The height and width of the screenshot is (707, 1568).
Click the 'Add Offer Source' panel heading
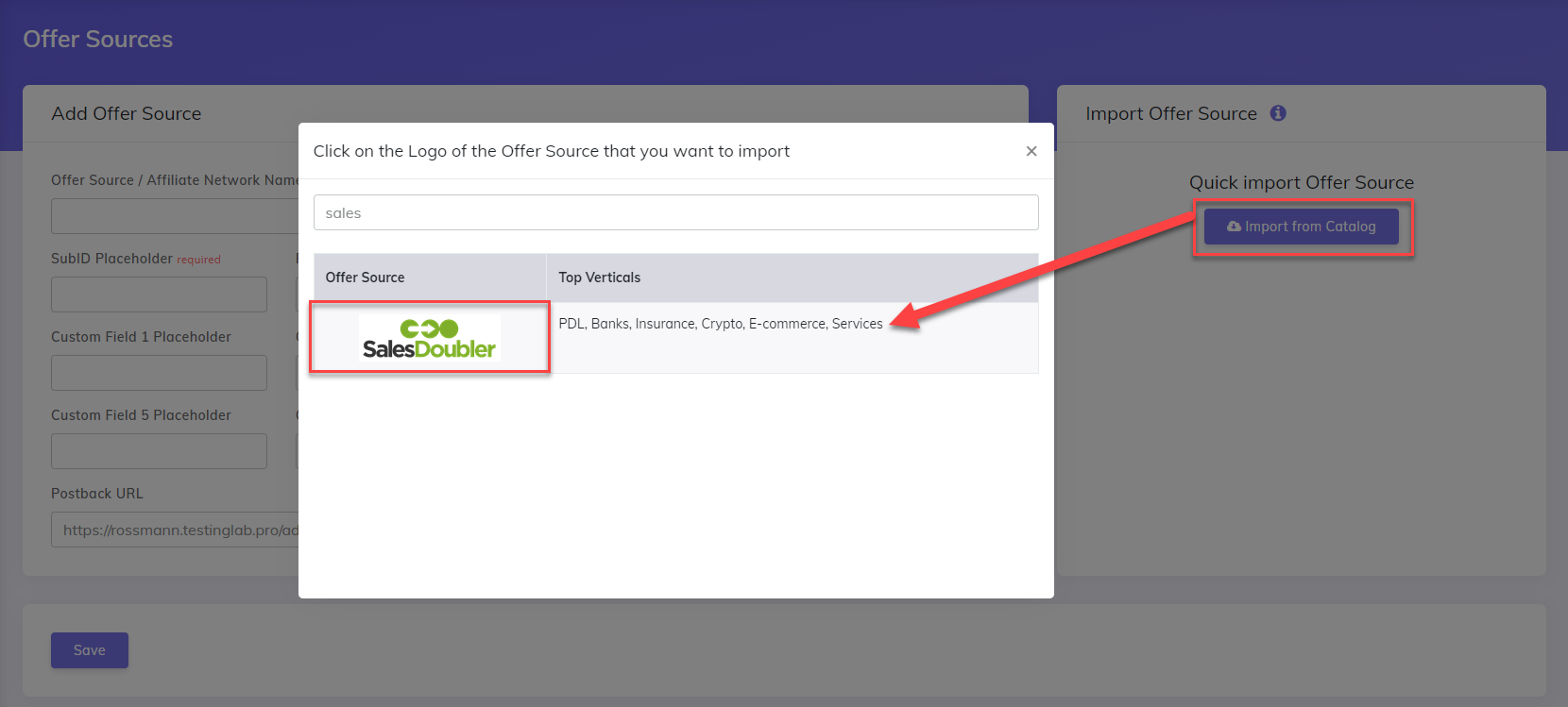(x=127, y=113)
